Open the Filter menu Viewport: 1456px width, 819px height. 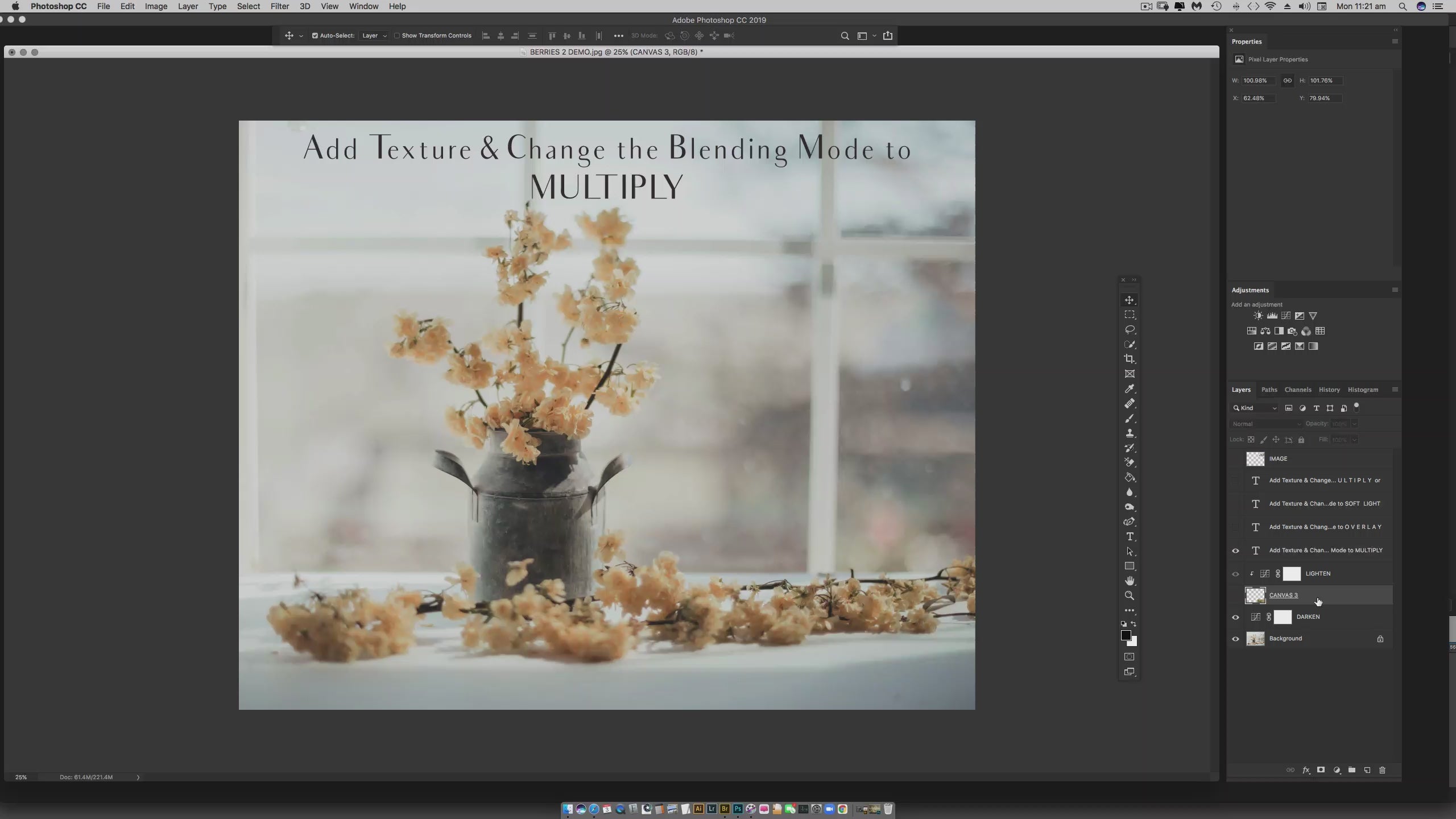coord(279,6)
